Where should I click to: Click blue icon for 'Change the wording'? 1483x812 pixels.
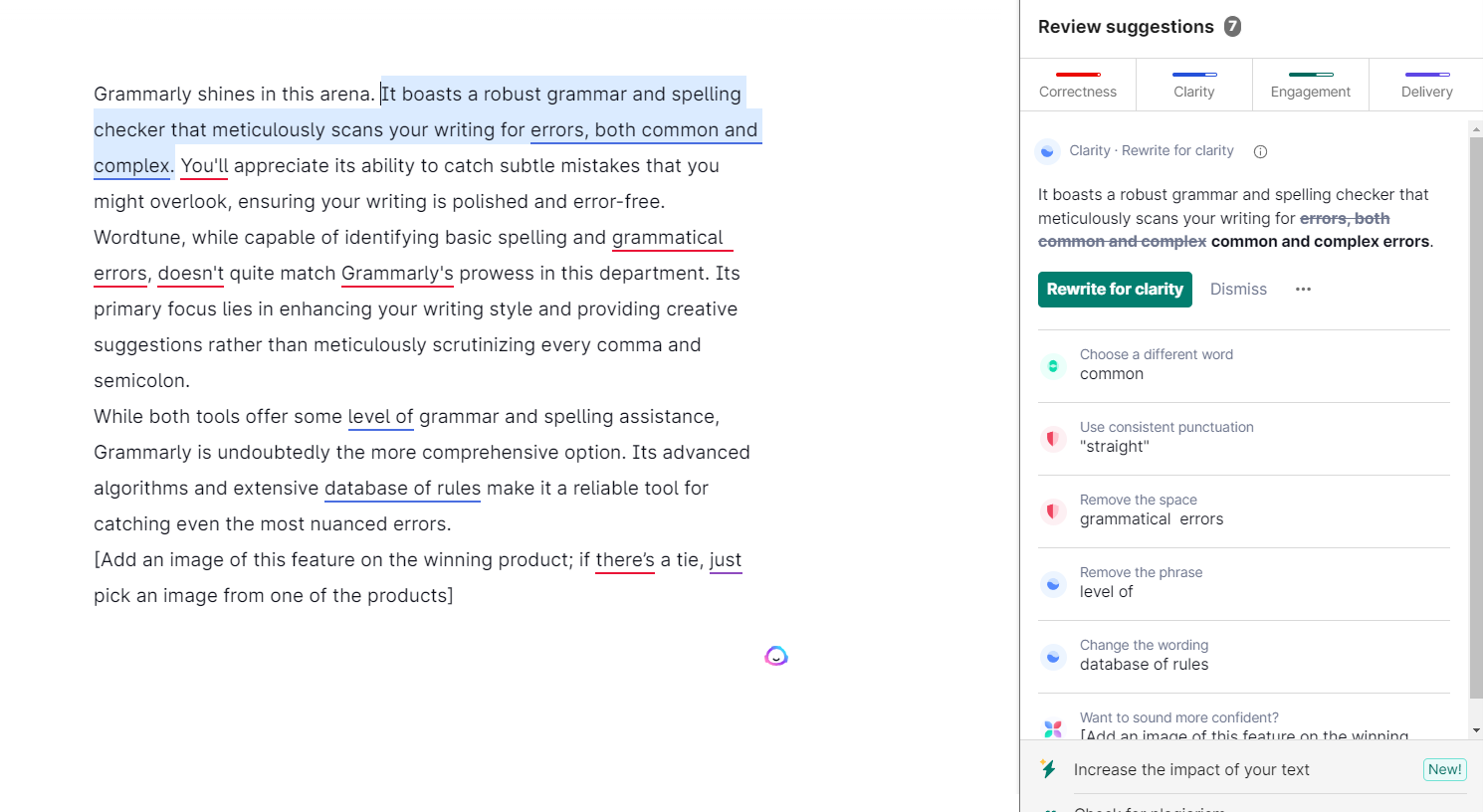click(x=1053, y=657)
